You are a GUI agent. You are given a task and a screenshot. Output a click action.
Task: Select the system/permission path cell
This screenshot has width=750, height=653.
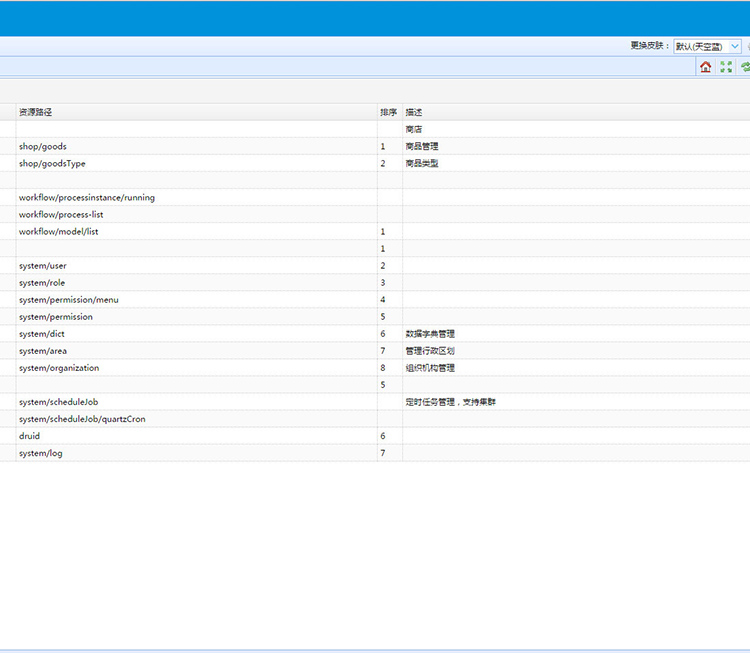click(196, 317)
